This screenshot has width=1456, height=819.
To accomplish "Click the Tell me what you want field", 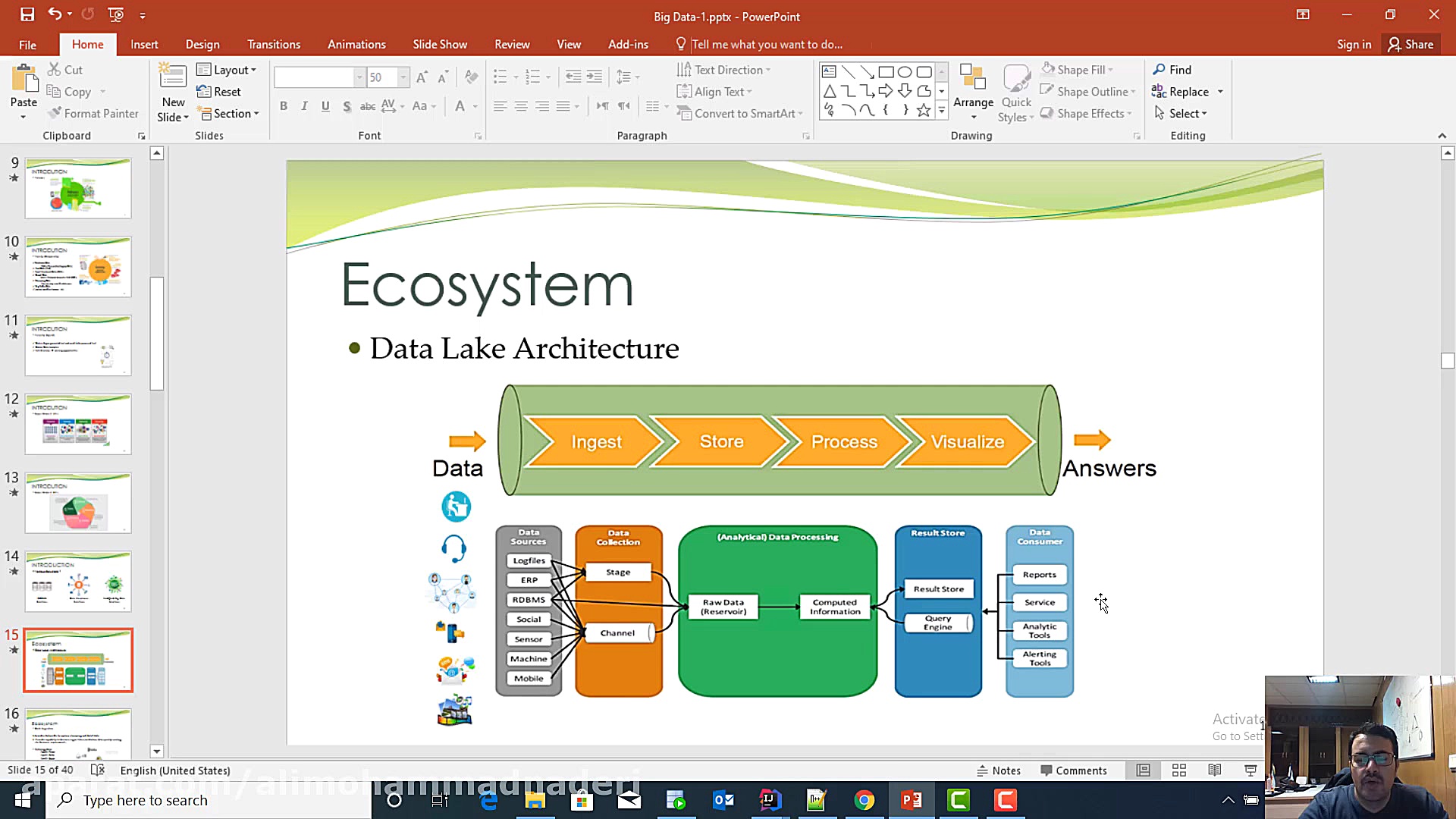I will point(766,45).
